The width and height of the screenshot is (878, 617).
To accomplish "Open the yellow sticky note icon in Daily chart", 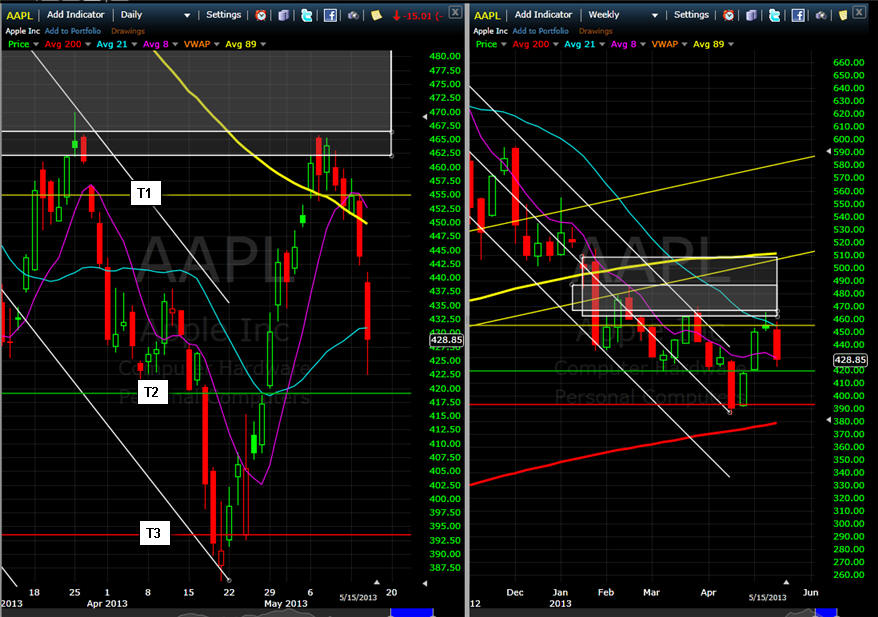I will 376,15.
